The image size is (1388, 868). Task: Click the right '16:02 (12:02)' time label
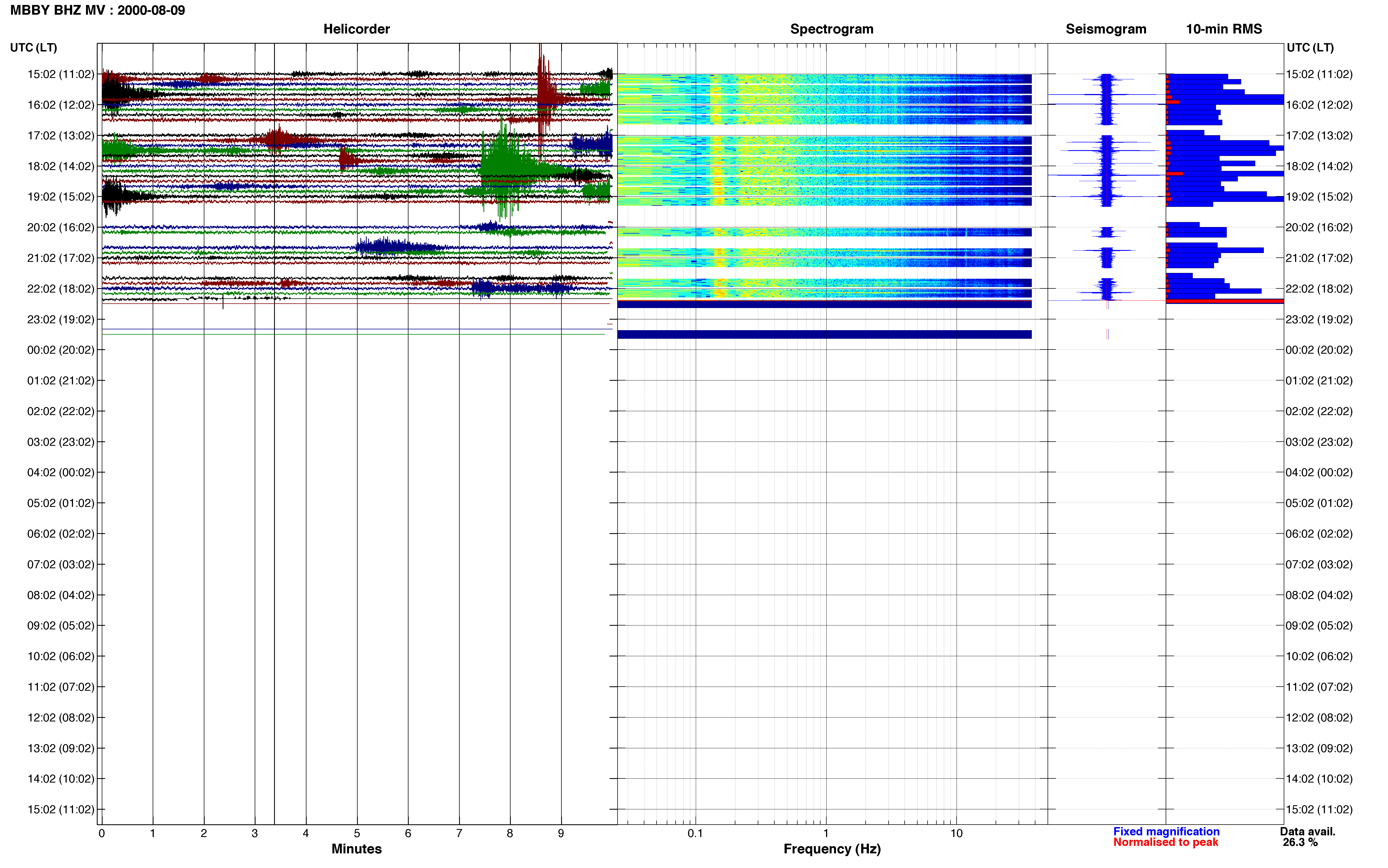(x=1319, y=105)
